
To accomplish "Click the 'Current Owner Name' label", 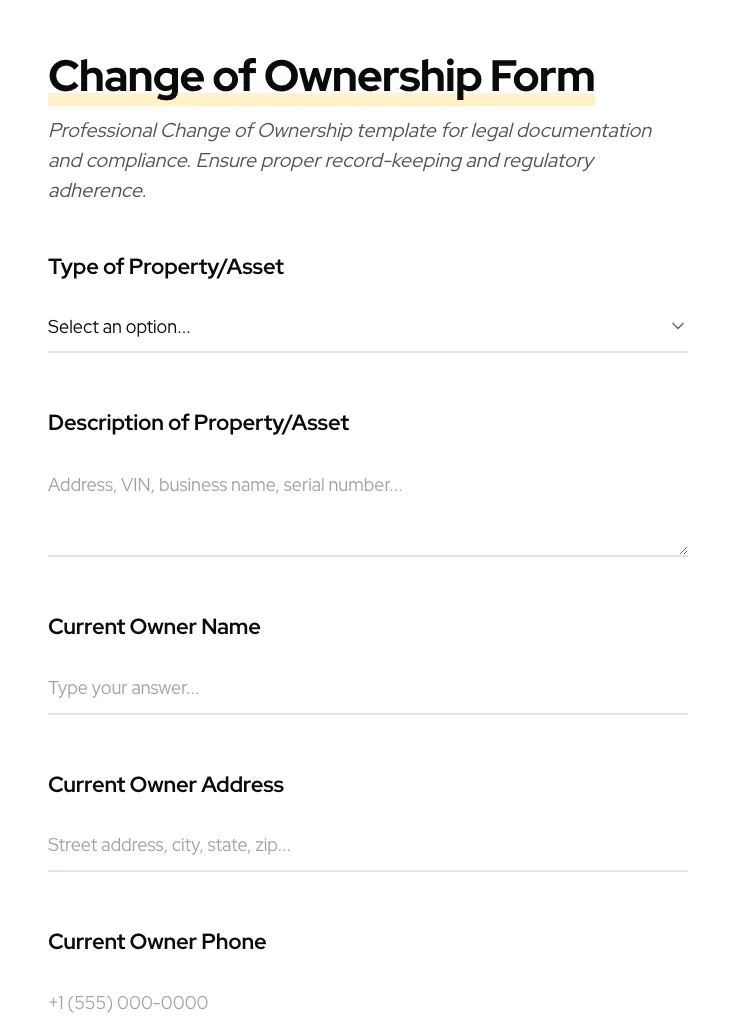I will click(x=154, y=627).
